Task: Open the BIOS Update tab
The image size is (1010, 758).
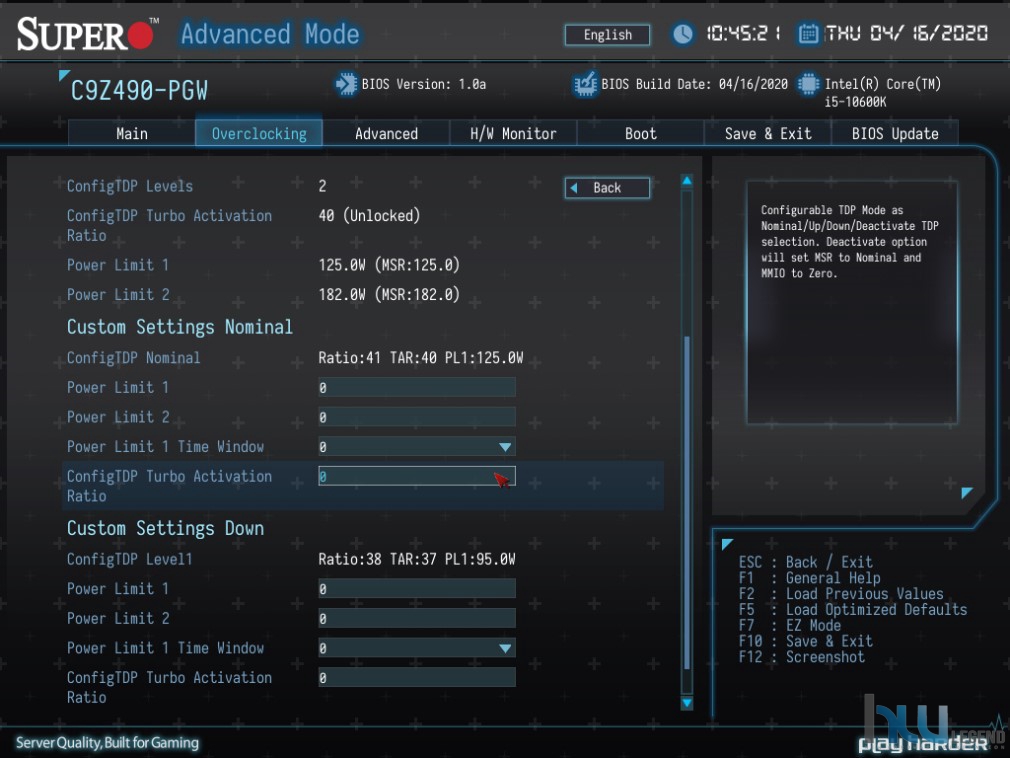Action: tap(895, 133)
